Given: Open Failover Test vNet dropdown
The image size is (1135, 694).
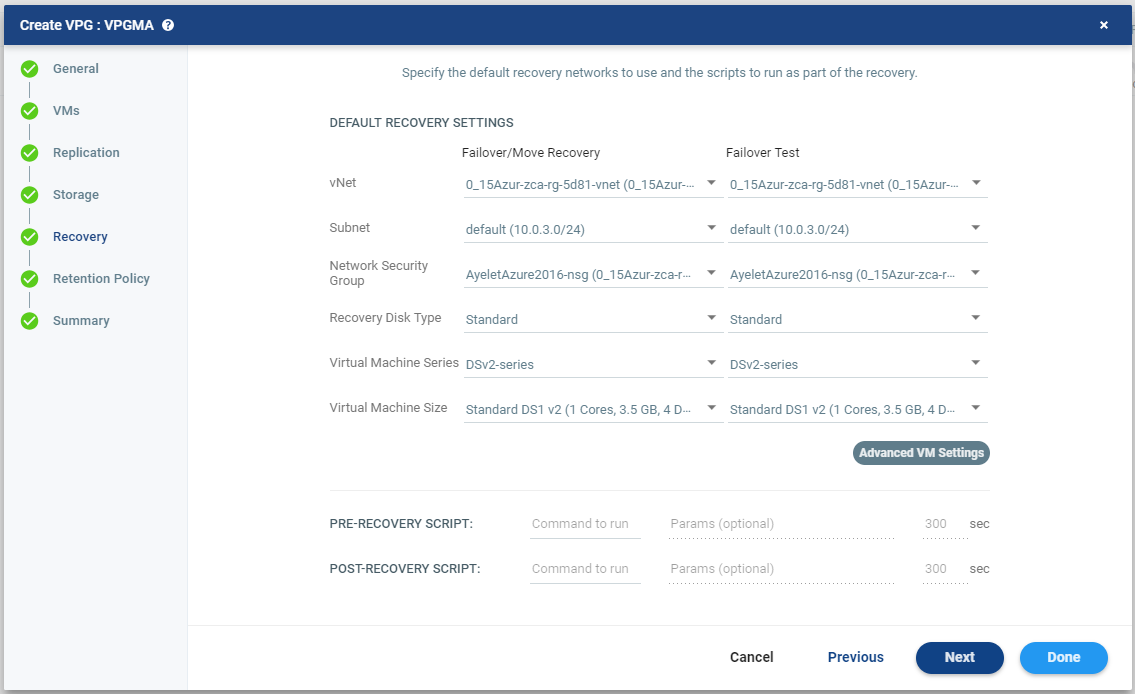Looking at the screenshot, I should coord(858,185).
